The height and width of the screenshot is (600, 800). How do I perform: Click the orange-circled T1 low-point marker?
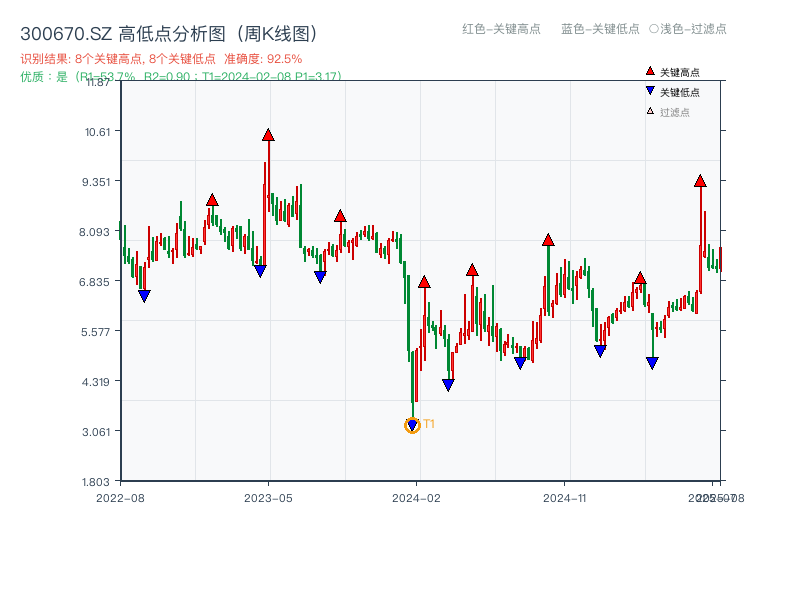pos(412,425)
